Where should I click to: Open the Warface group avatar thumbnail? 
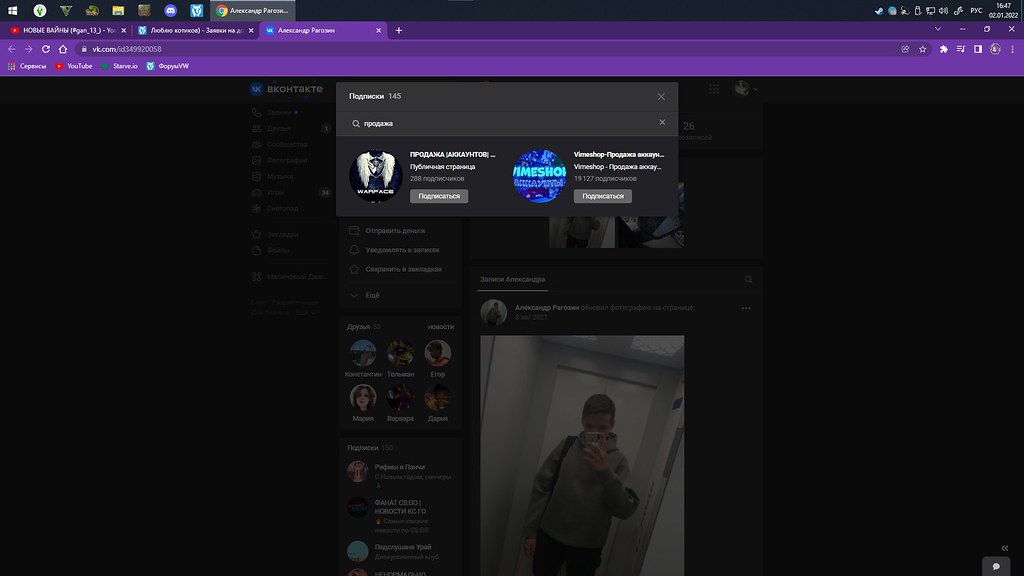click(376, 176)
